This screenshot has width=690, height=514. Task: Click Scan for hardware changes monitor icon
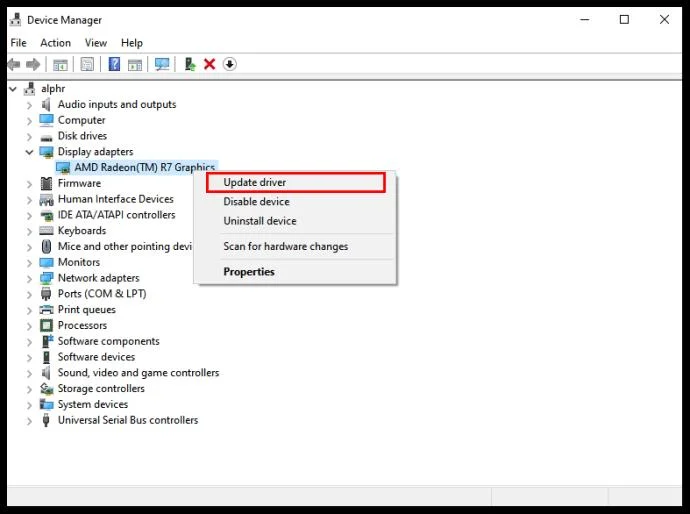pyautogui.click(x=162, y=64)
